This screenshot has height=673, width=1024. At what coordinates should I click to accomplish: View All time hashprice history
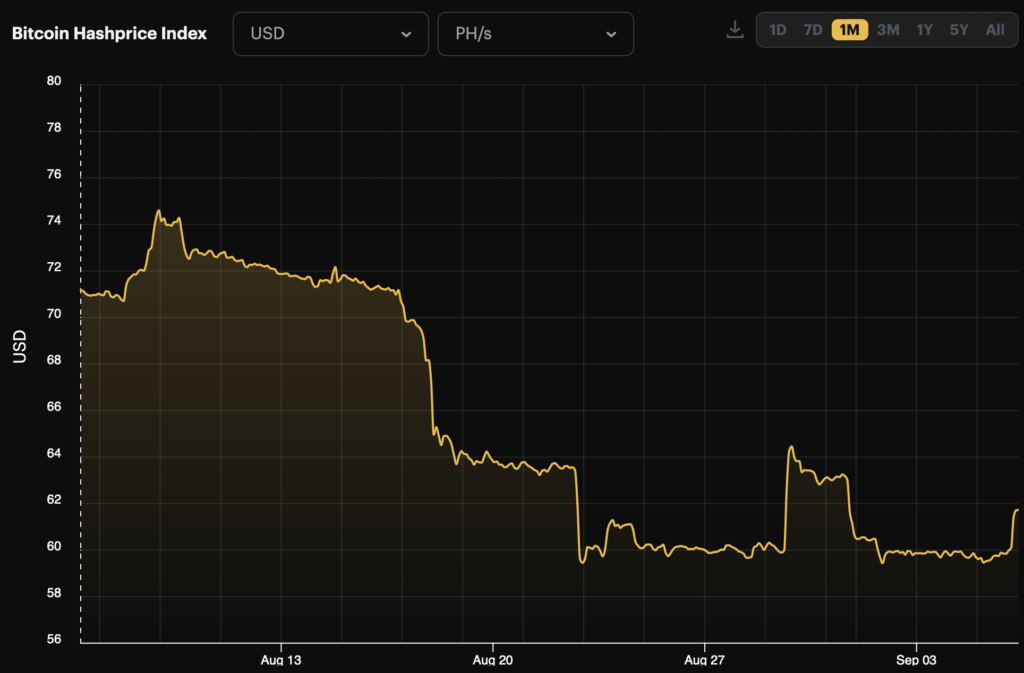point(995,30)
